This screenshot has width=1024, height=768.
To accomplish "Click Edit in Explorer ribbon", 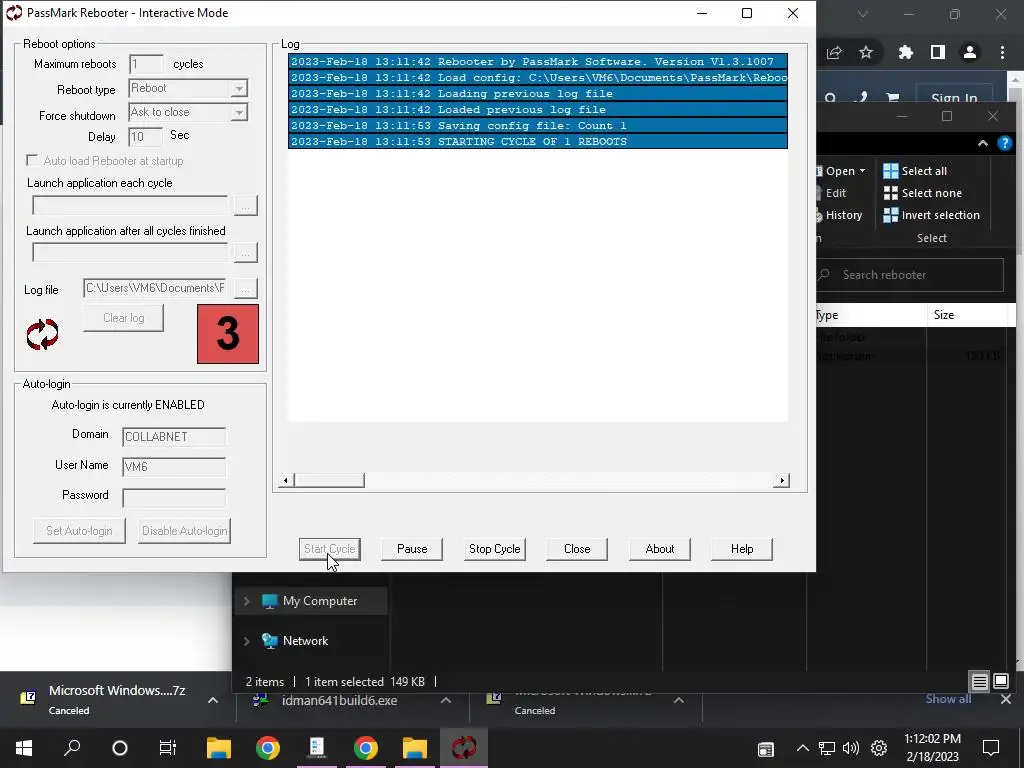I will click(835, 193).
